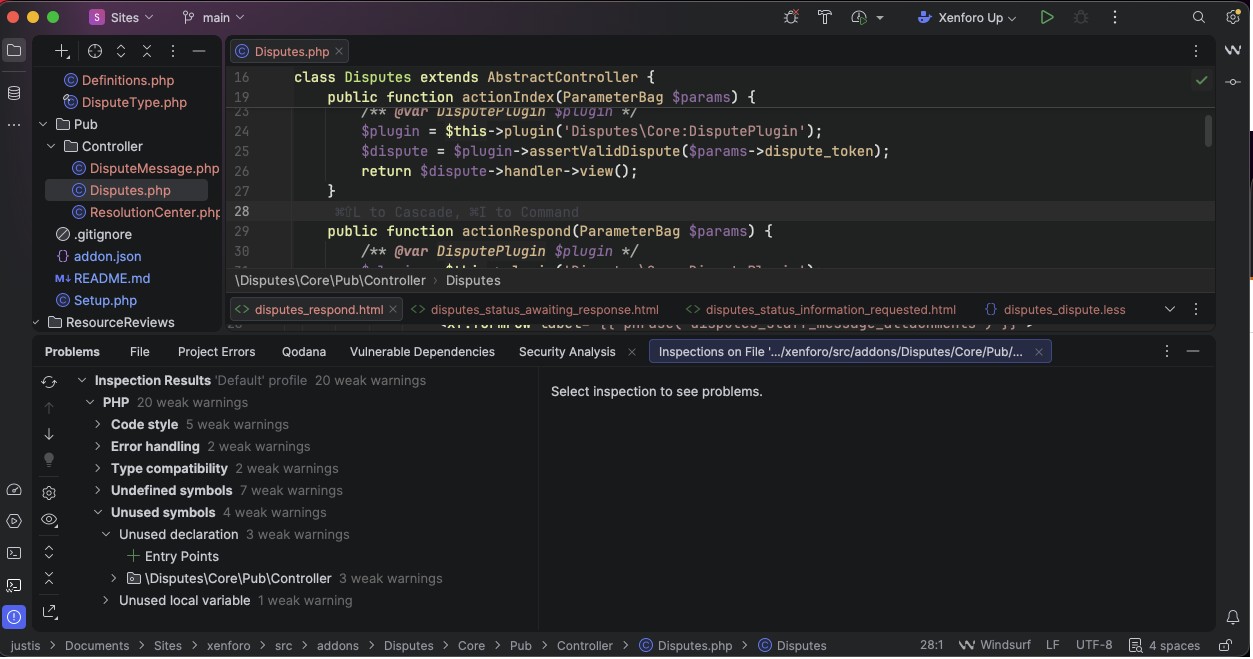The width and height of the screenshot is (1253, 659).
Task: Click the 4 spaces indent setting
Action: [1164, 645]
